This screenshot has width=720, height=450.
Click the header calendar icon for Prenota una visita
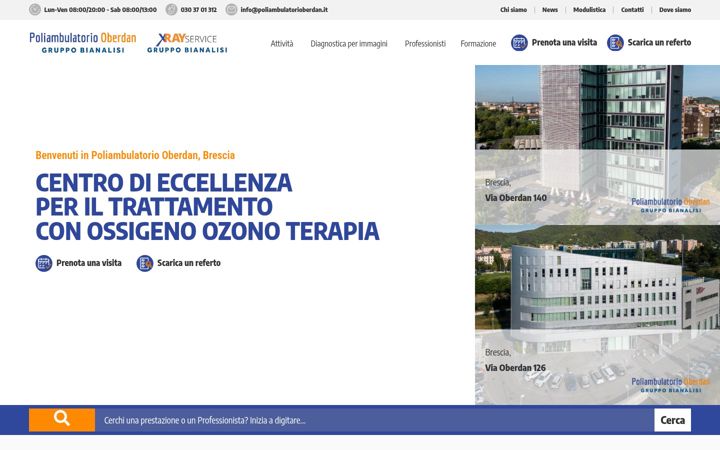pyautogui.click(x=519, y=43)
